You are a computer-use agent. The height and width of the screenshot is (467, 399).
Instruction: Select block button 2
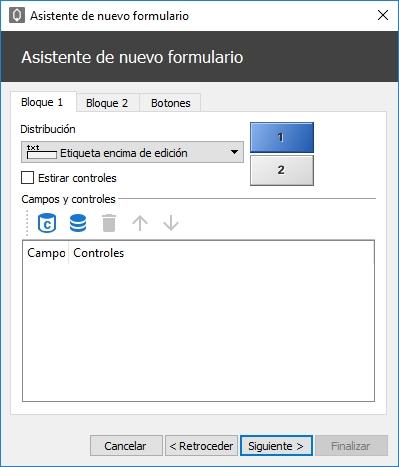click(x=282, y=170)
